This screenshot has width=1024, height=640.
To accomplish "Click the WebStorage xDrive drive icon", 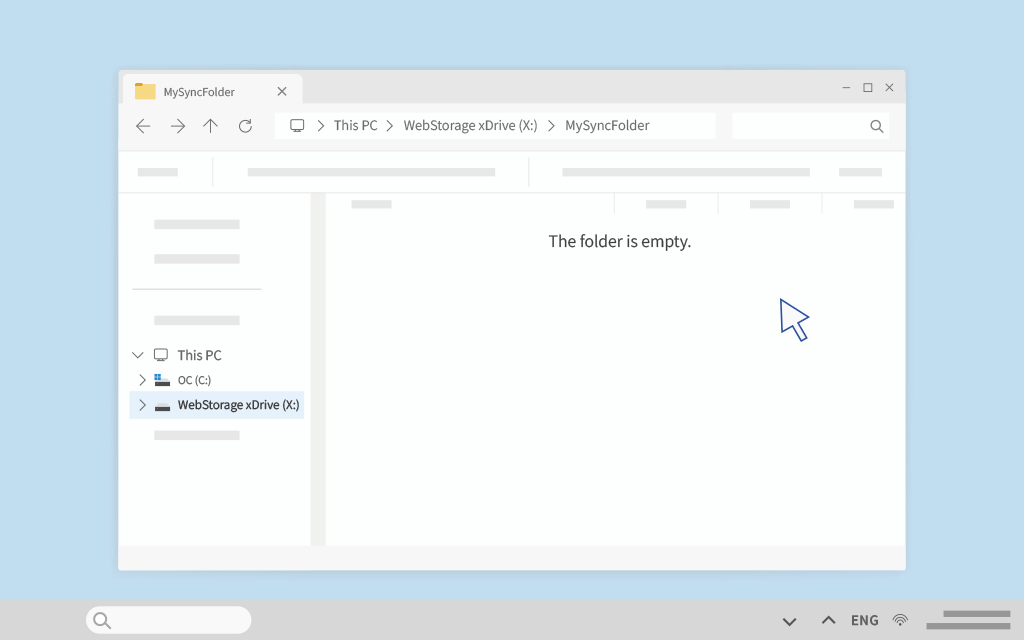I will pos(162,406).
